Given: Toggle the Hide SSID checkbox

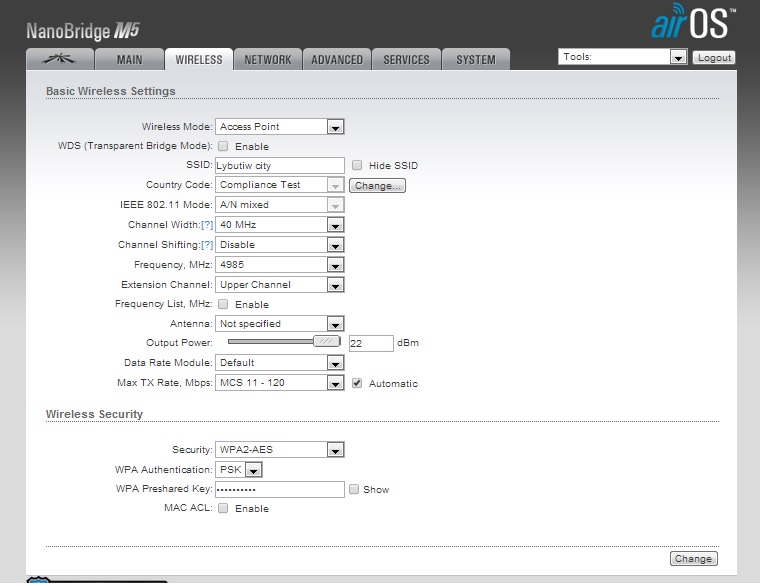Looking at the screenshot, I should pyautogui.click(x=357, y=165).
